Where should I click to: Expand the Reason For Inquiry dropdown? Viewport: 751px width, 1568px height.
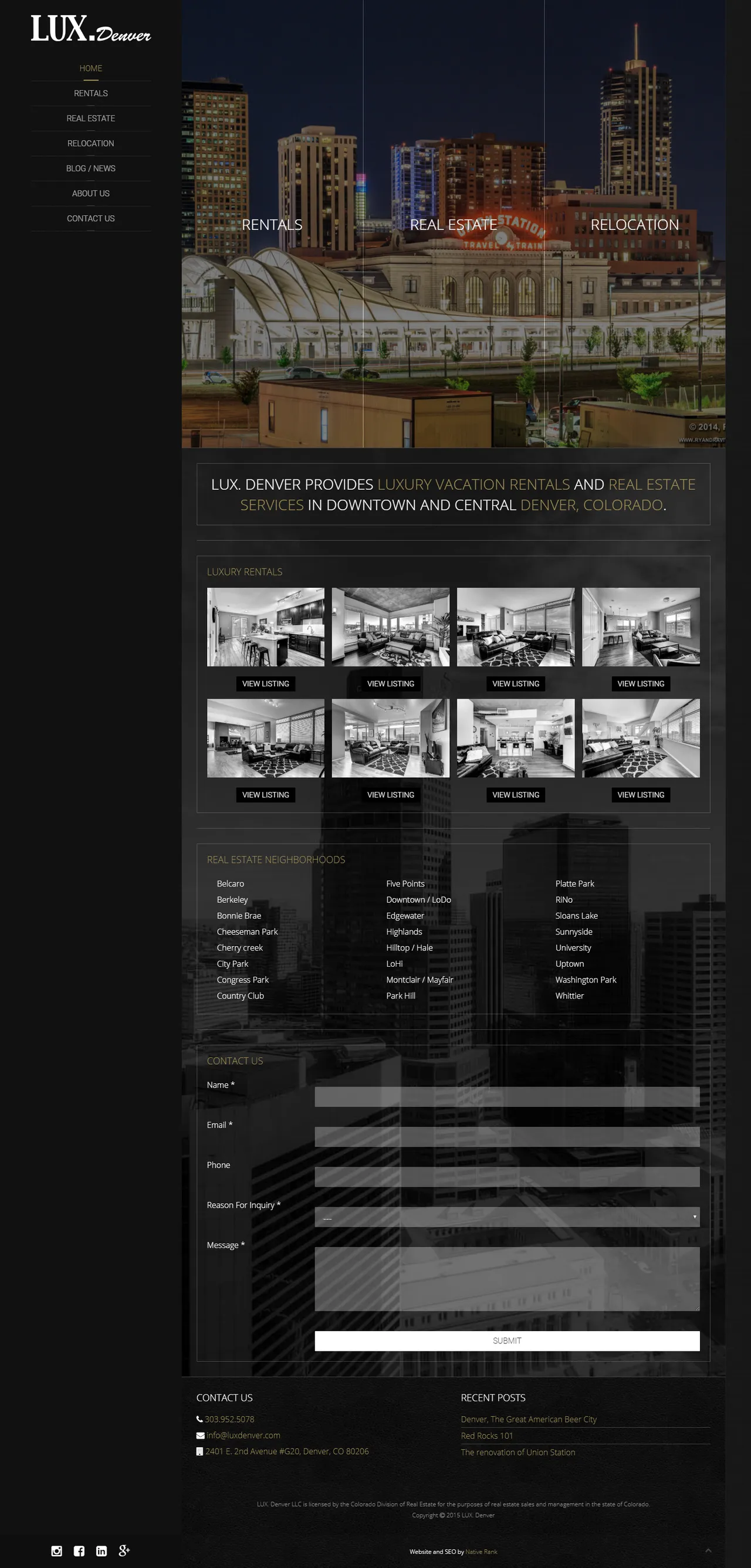506,1217
